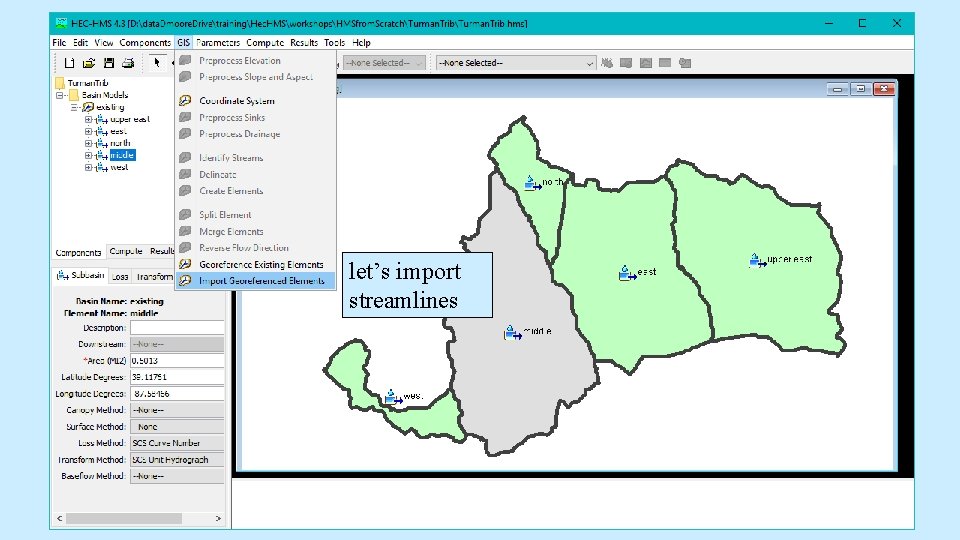Maximize the basin map inner window
Screen dimensions: 960x540
[860, 89]
